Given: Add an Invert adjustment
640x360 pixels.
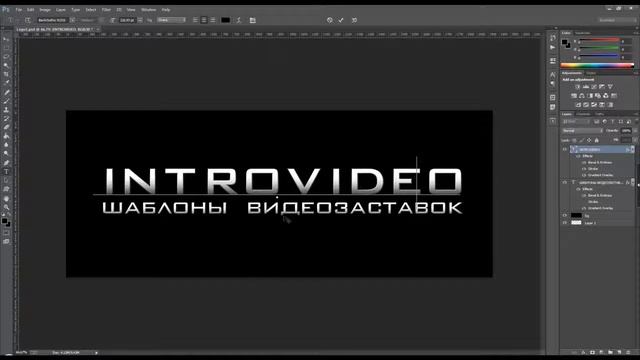Looking at the screenshot, I should click(x=578, y=105).
